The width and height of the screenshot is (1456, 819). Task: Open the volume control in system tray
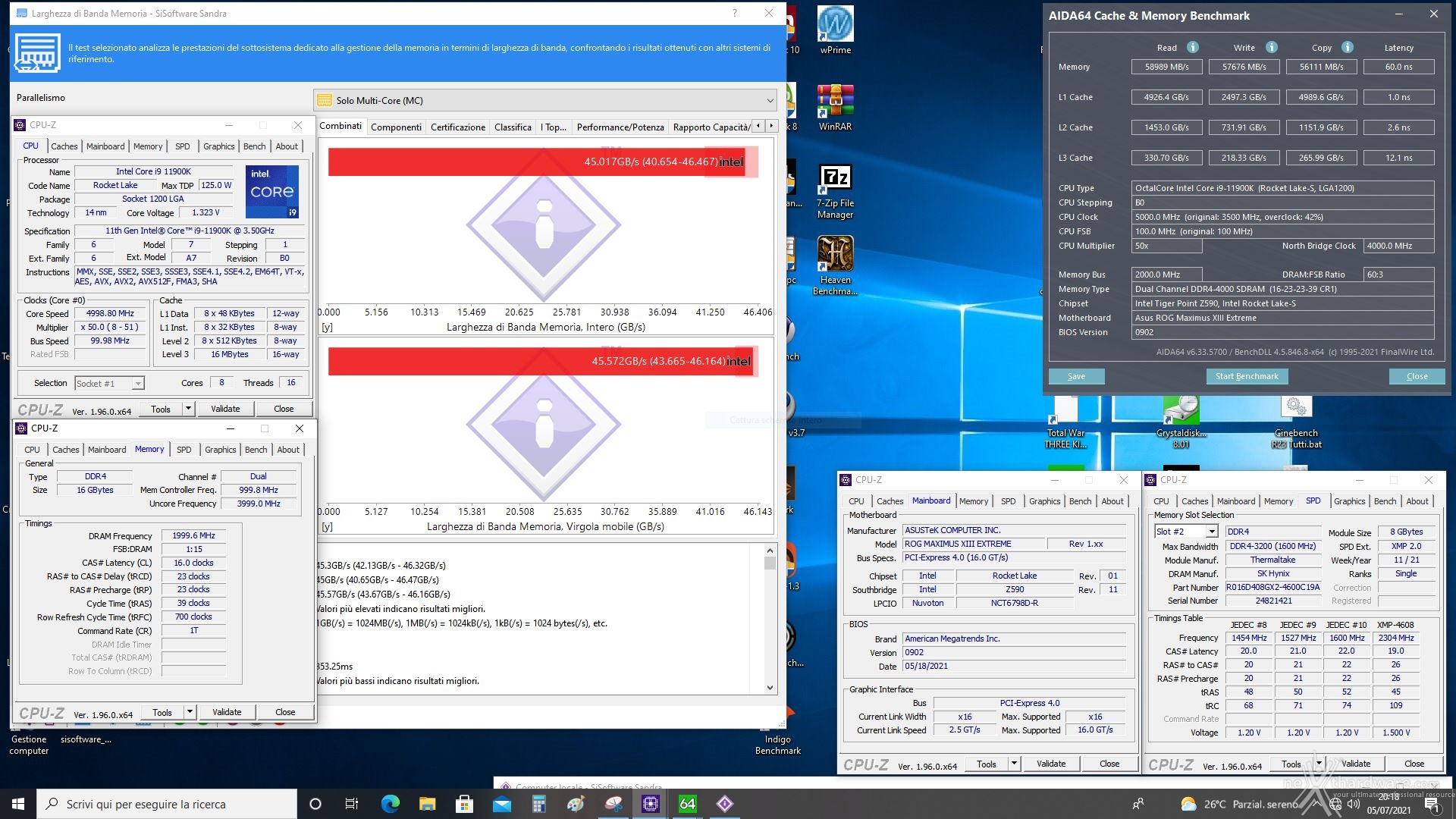[x=1354, y=804]
